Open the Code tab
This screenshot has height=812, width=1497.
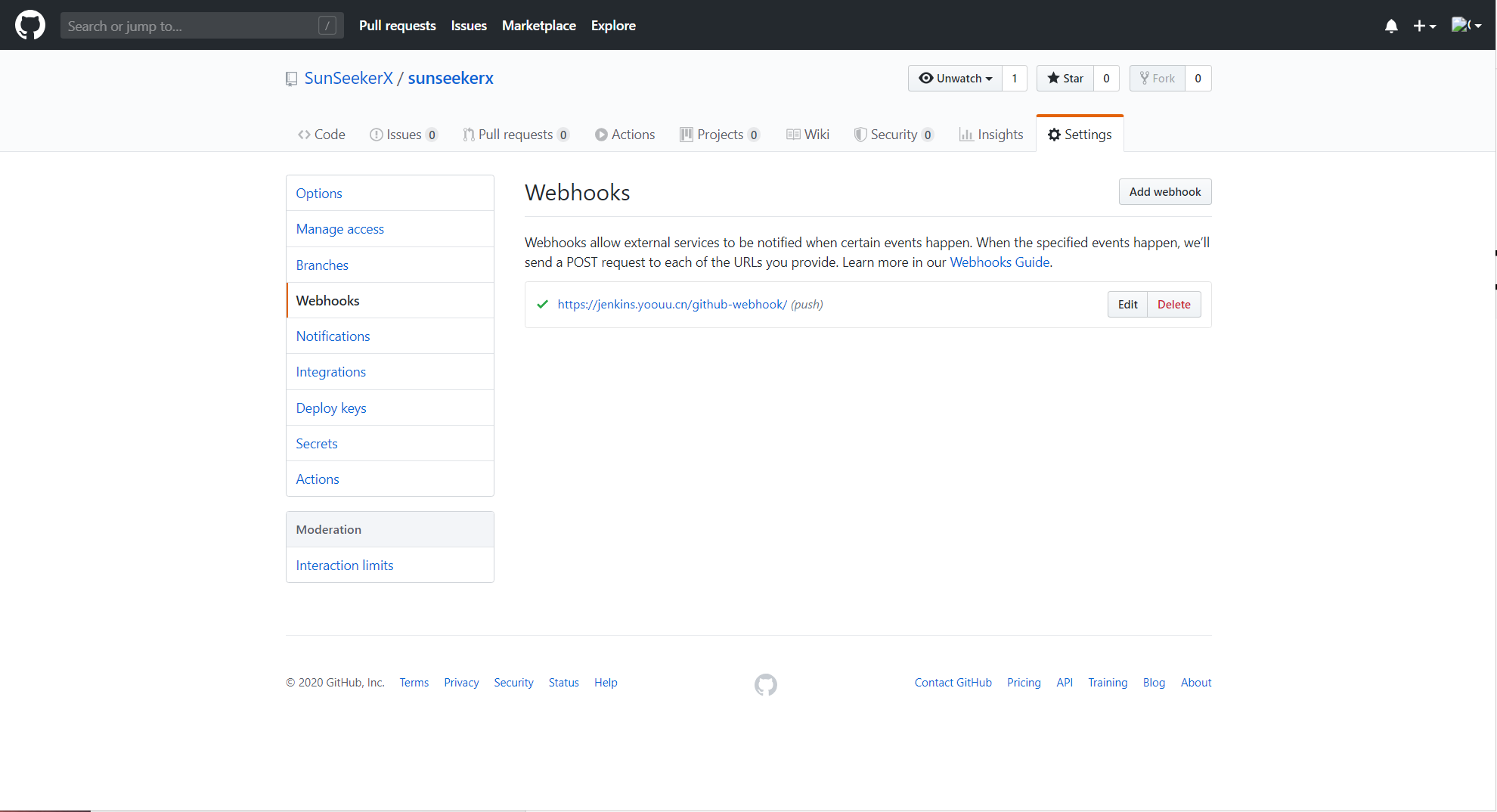[321, 135]
